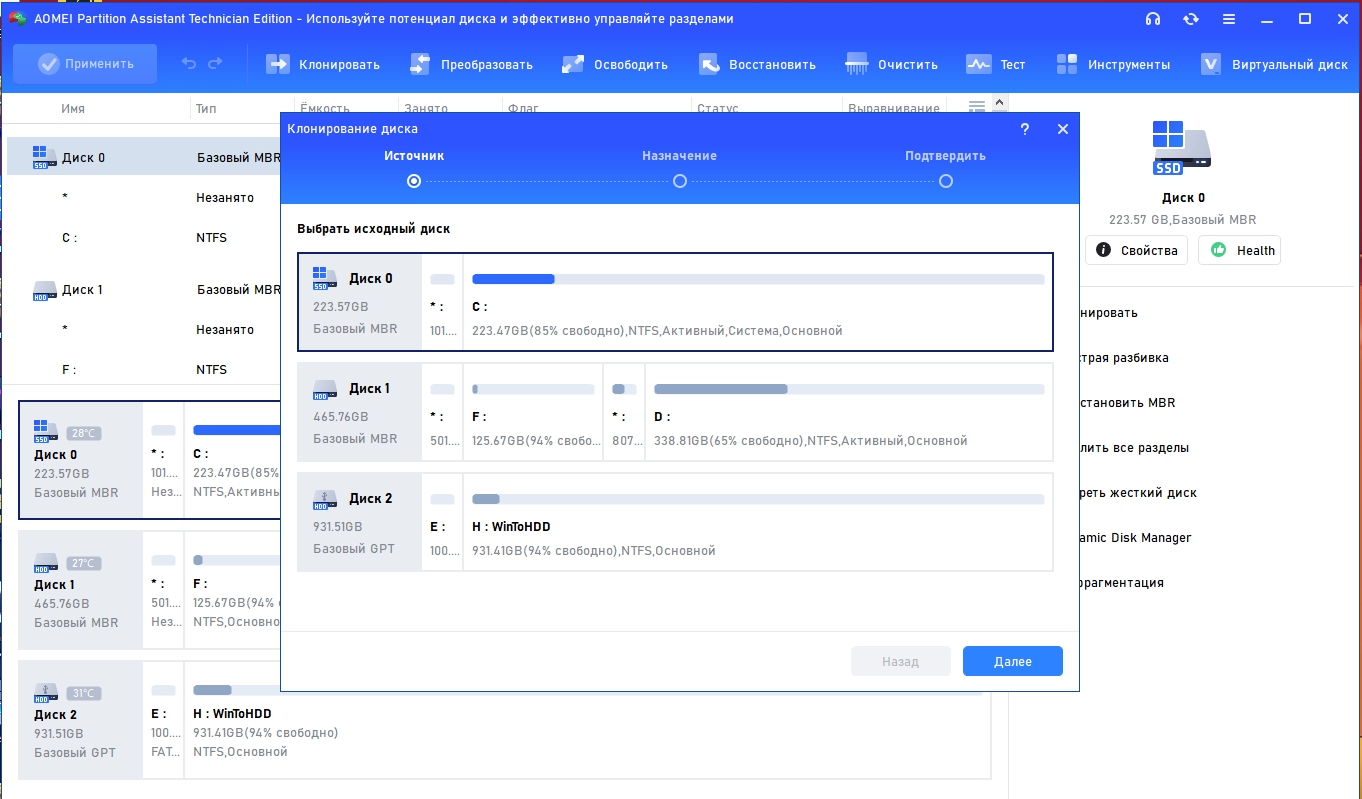Click the Диск 0 SSD icon in the partition list
Screen dimensions: 1362x799
pyautogui.click(x=43, y=156)
